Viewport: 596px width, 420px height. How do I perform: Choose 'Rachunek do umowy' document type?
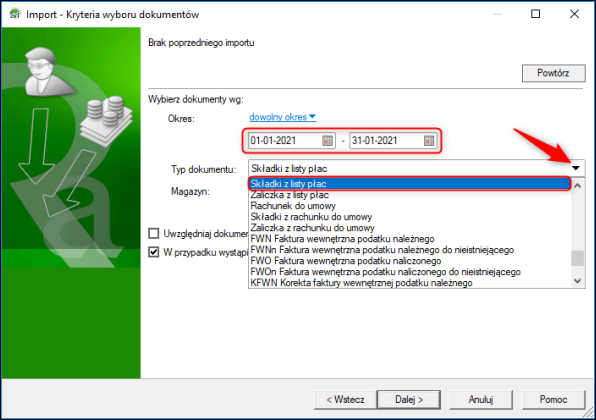[x=409, y=206]
